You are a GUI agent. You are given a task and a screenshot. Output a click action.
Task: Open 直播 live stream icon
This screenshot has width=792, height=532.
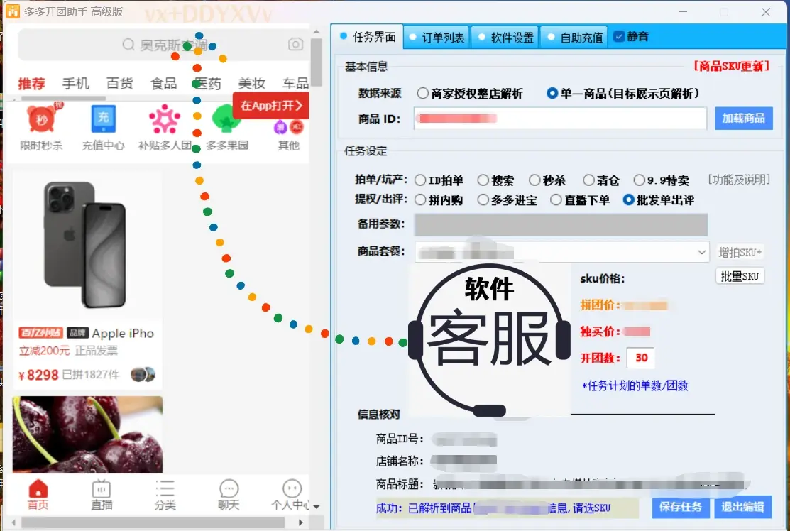[101, 494]
